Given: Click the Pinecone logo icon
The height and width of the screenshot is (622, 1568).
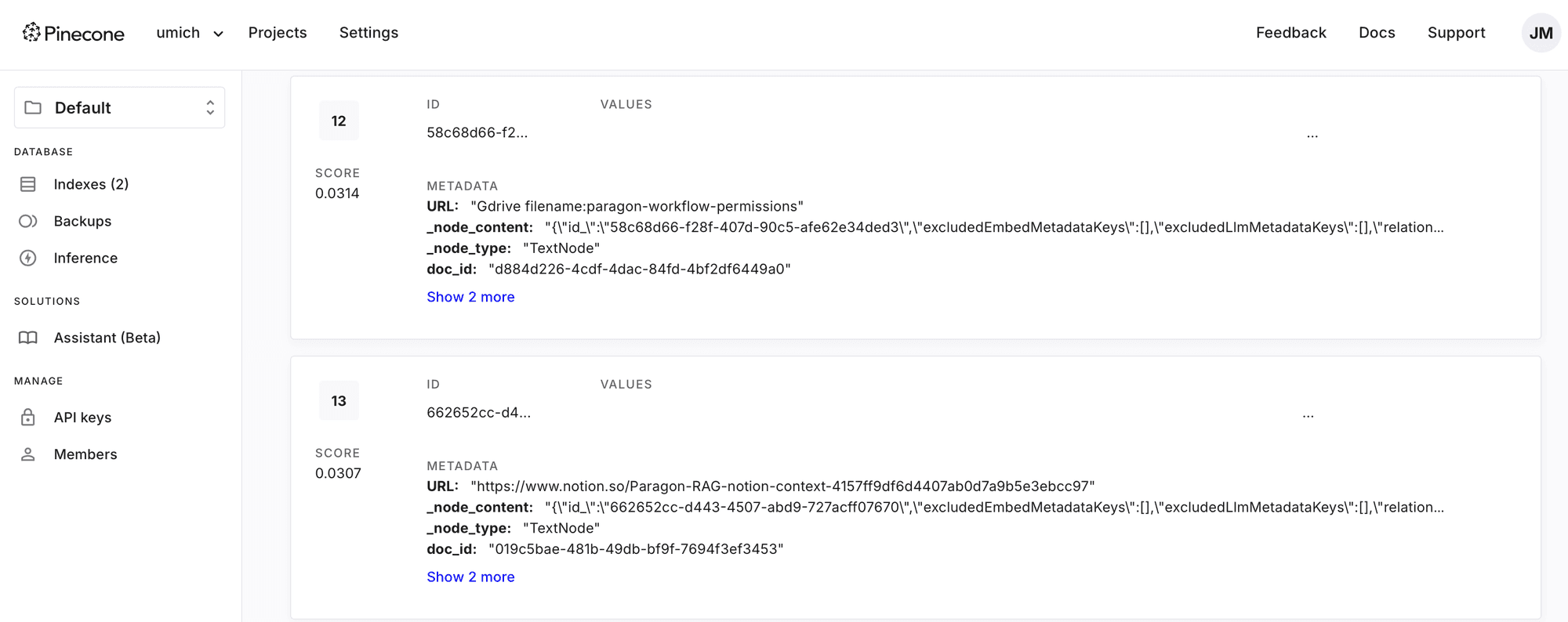Looking at the screenshot, I should [31, 32].
